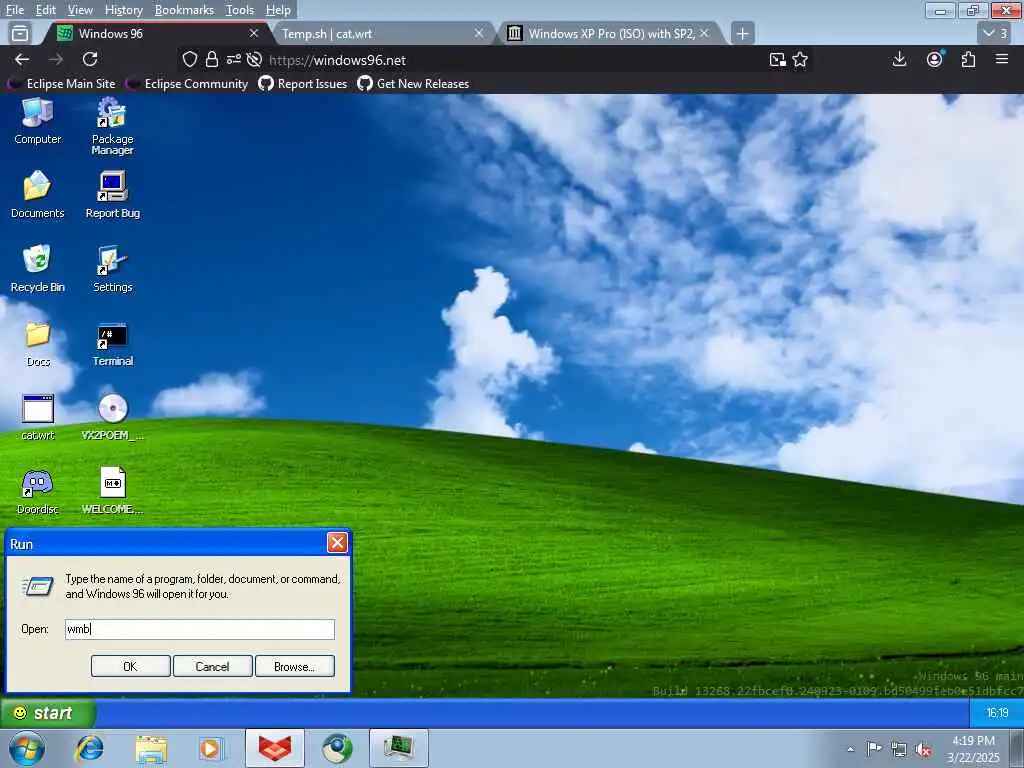Click the tracking protection shield icon
The height and width of the screenshot is (768, 1024).
click(189, 59)
